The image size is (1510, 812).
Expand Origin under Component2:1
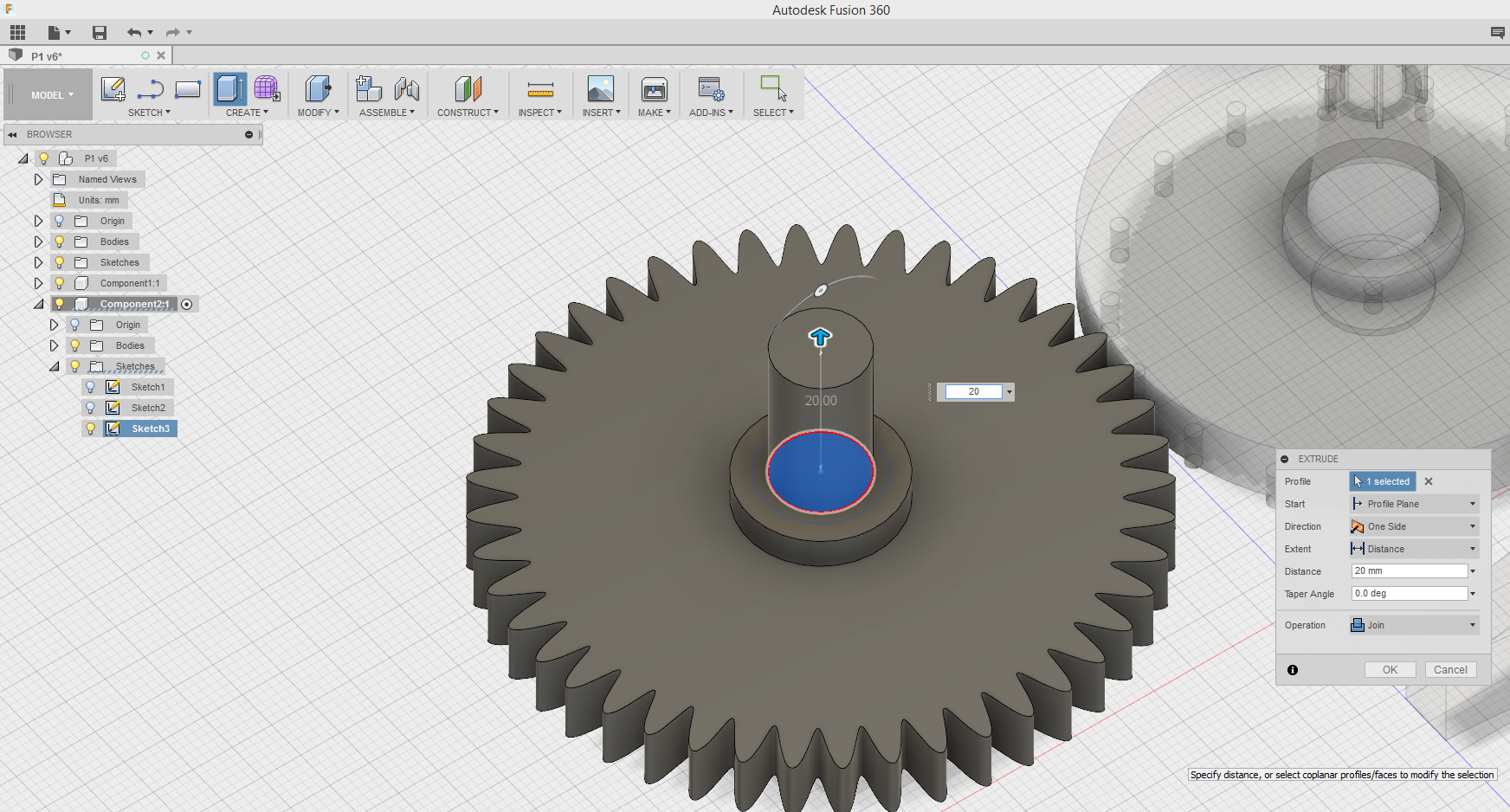tap(54, 325)
